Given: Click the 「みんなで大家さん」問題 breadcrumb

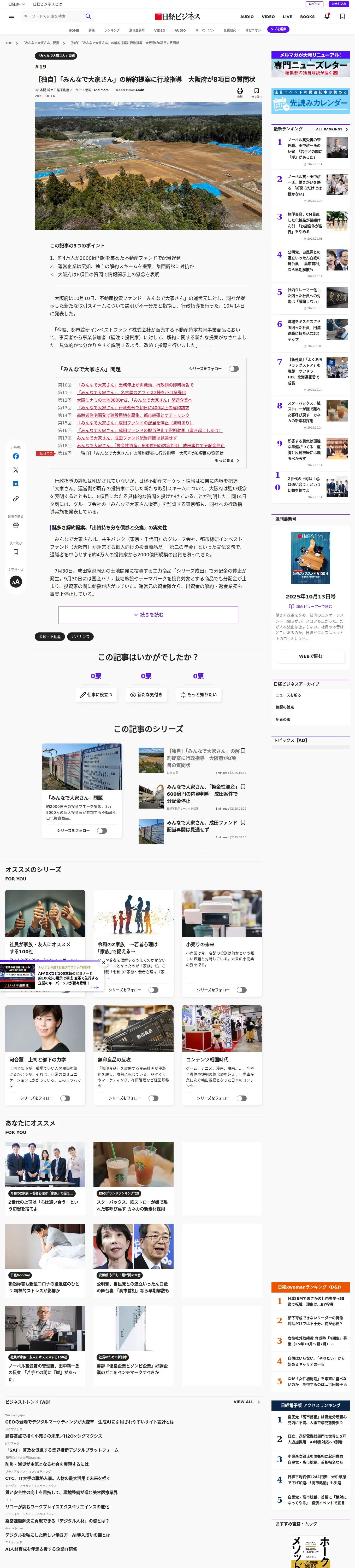Looking at the screenshot, I should coord(41,43).
